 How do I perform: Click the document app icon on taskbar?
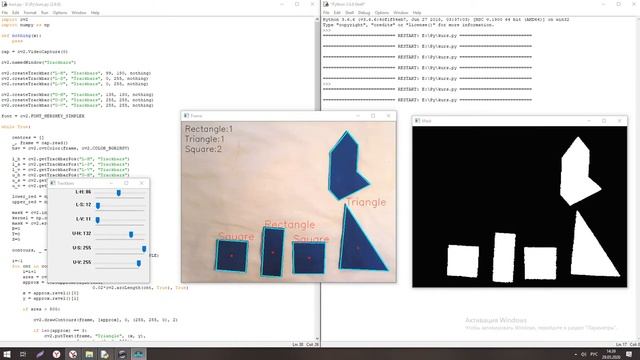click(105, 354)
